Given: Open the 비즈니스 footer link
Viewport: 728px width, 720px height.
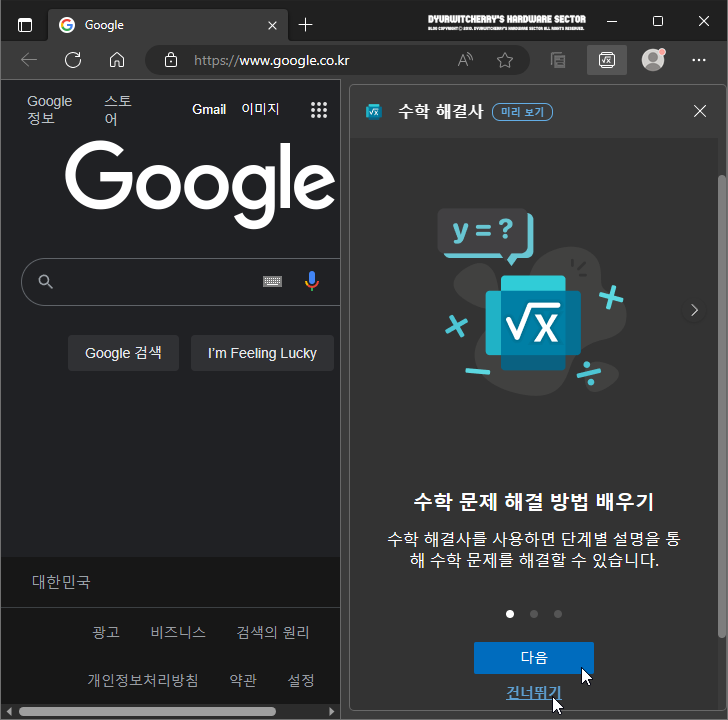Looking at the screenshot, I should [x=178, y=632].
